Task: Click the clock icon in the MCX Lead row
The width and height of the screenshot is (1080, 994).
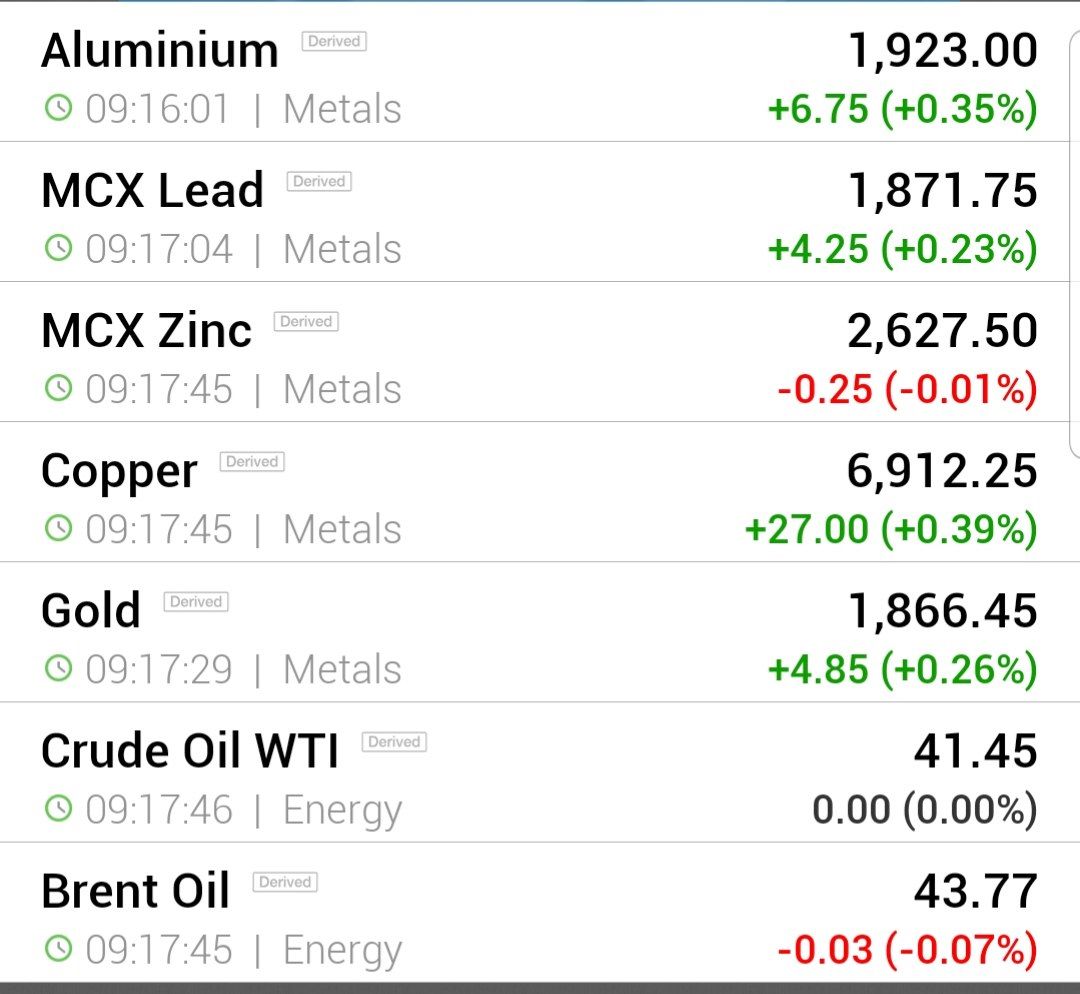Action: 59,248
